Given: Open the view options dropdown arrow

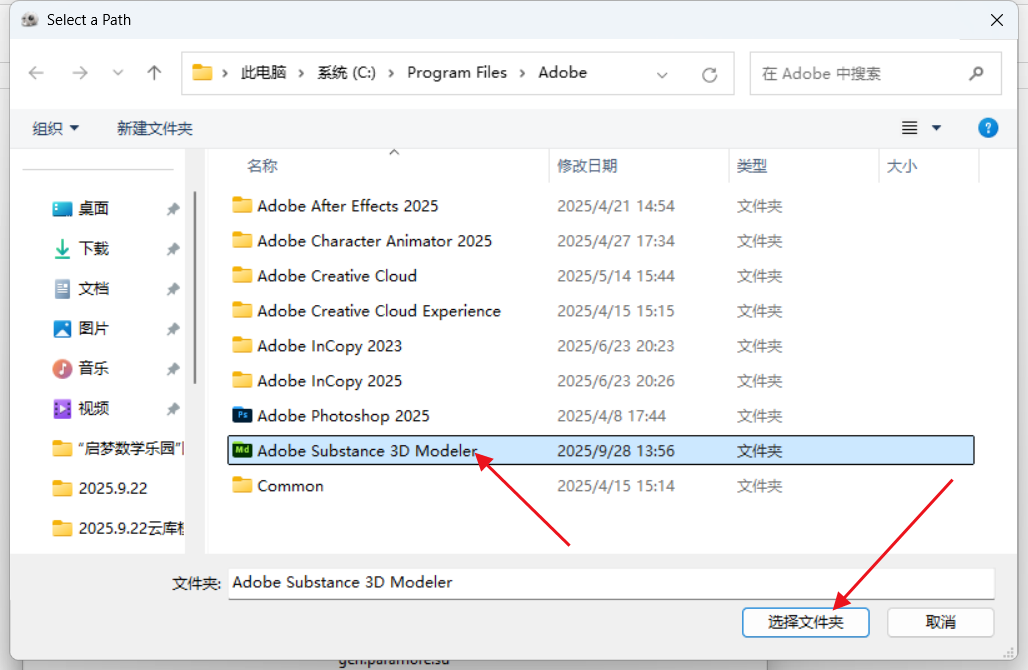Looking at the screenshot, I should pyautogui.click(x=936, y=128).
